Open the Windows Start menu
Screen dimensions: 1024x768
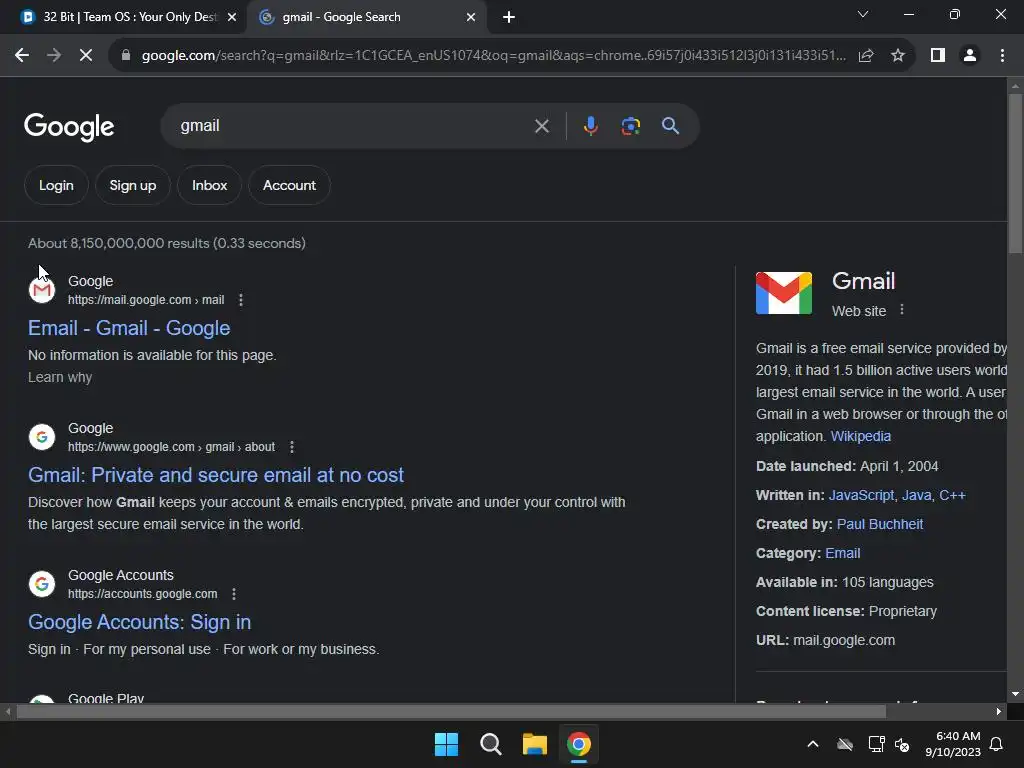click(x=447, y=744)
